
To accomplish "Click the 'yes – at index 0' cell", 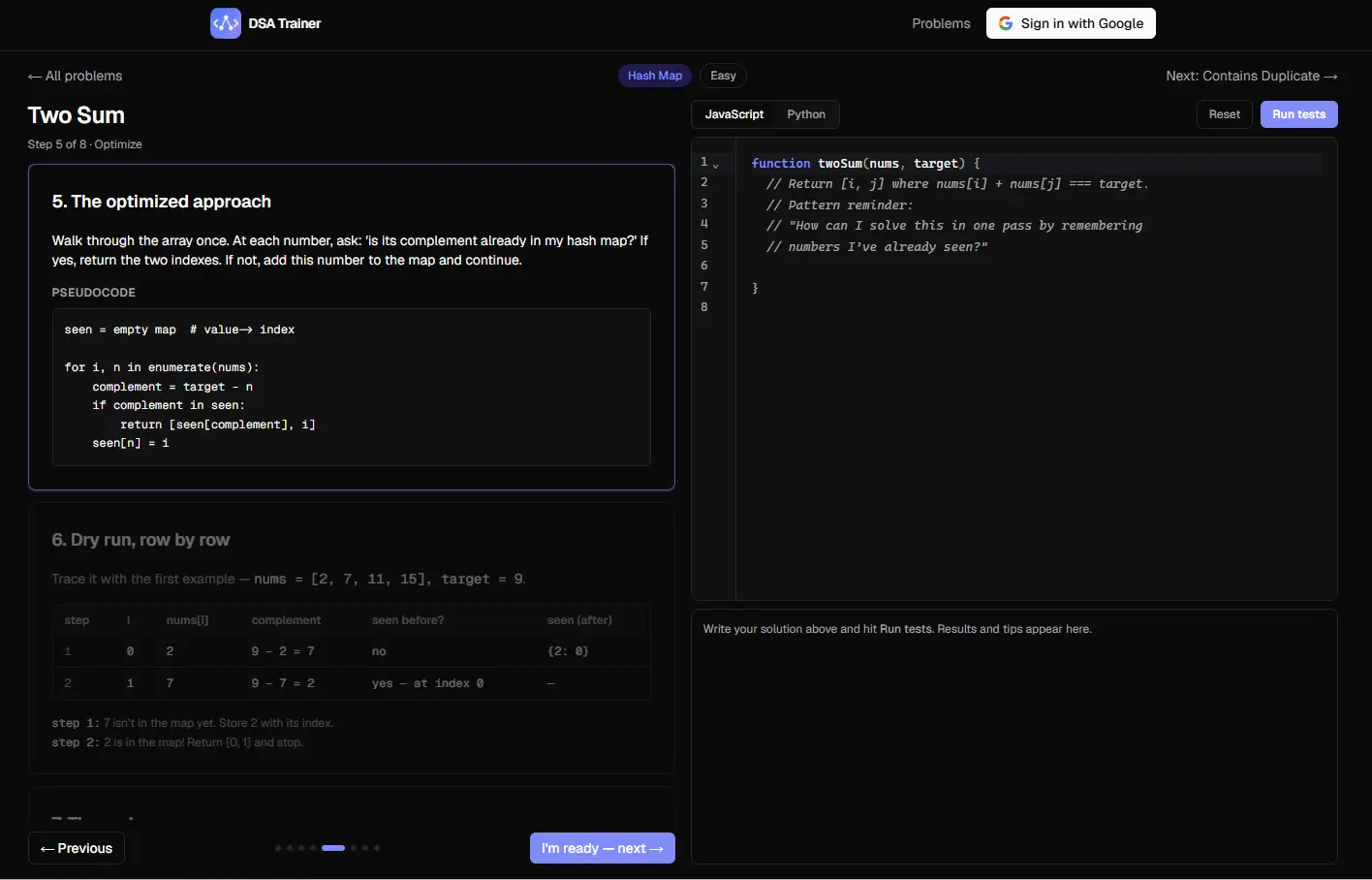I will coord(428,683).
